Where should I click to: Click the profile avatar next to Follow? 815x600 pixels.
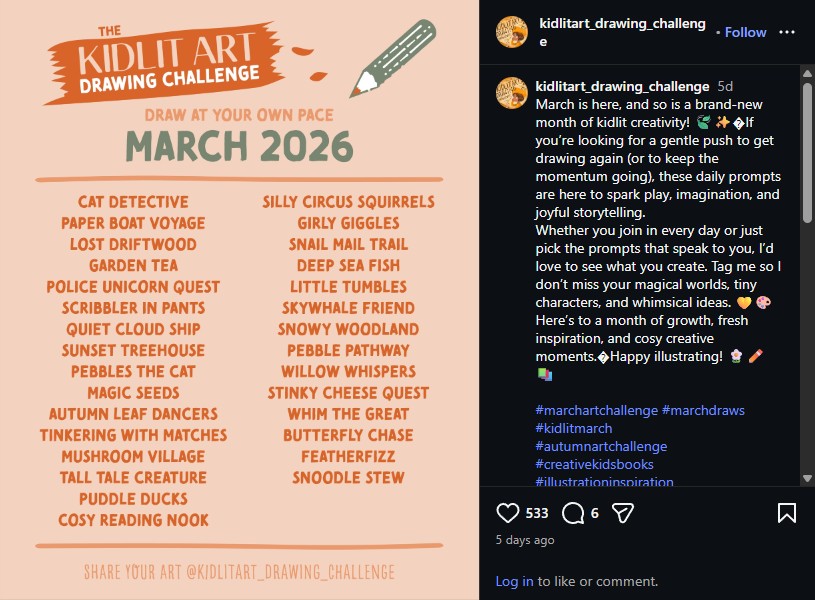pyautogui.click(x=511, y=31)
